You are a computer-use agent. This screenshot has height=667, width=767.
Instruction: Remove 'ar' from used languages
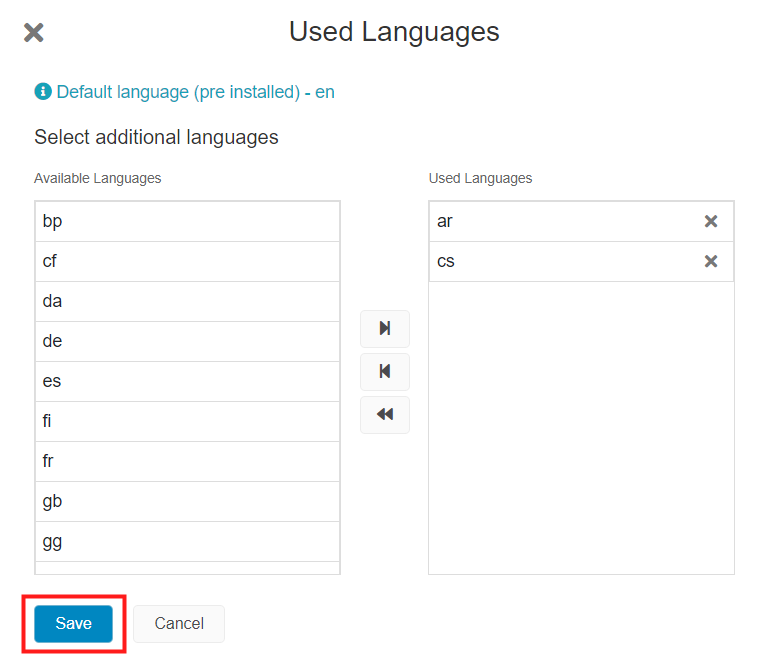pyautogui.click(x=711, y=221)
